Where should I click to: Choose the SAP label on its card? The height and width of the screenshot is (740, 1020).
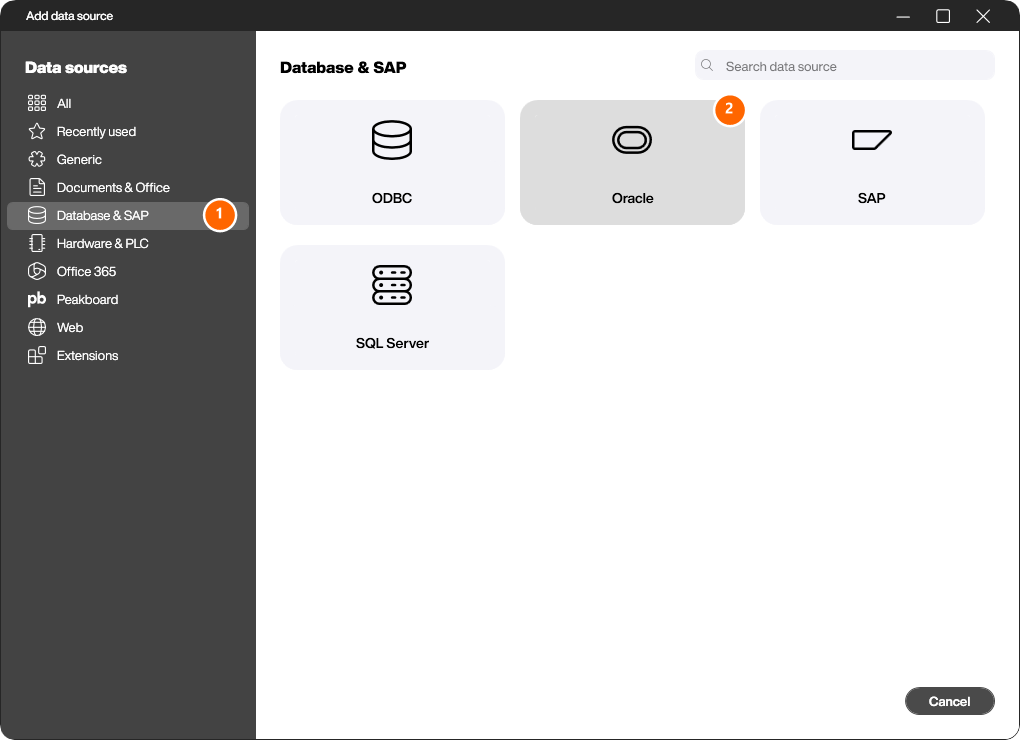click(x=872, y=198)
